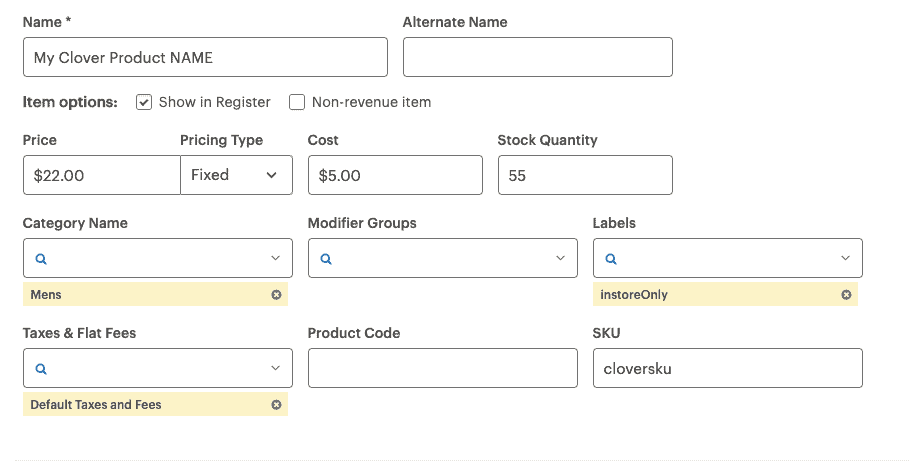
Task: Uncheck the Show in Register checkbox
Action: click(144, 102)
